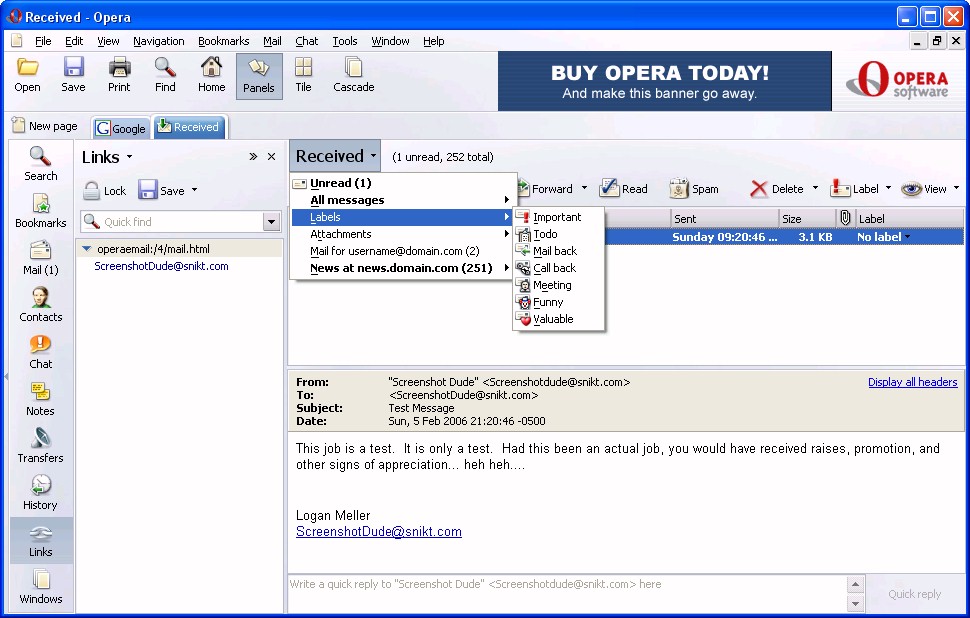Switch to the Google tab
970x618 pixels.
click(121, 128)
